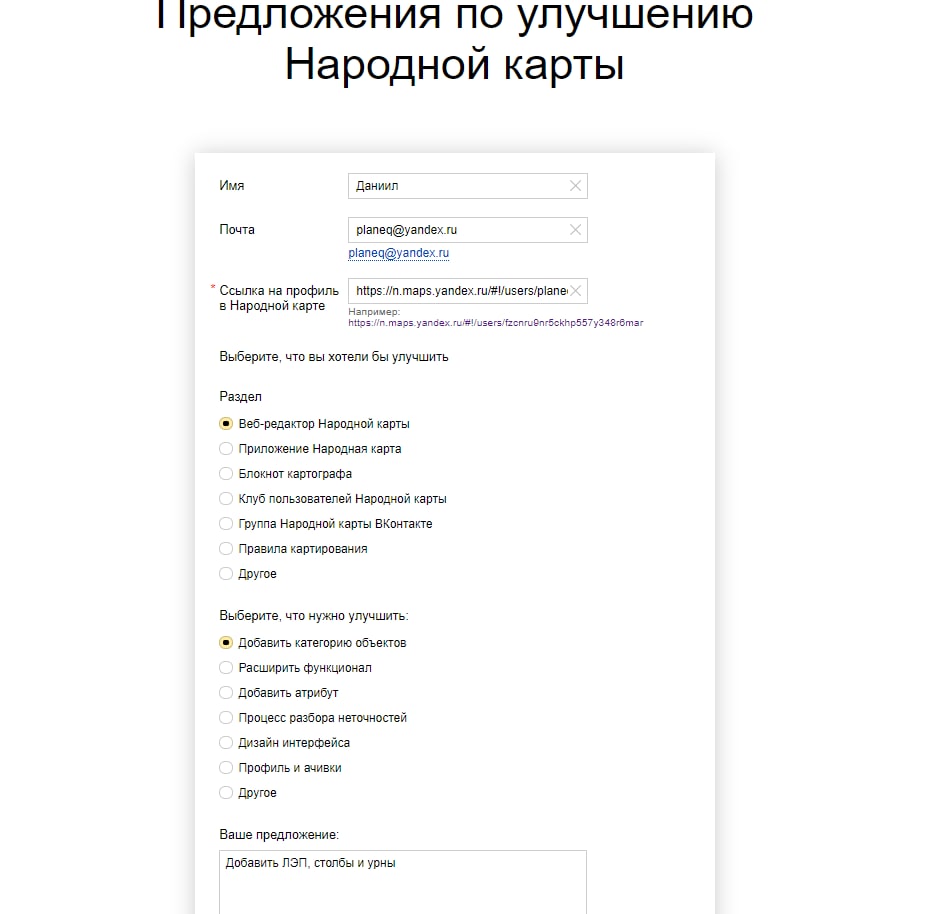Click the Имя field label
947x914 pixels.
pos(232,186)
